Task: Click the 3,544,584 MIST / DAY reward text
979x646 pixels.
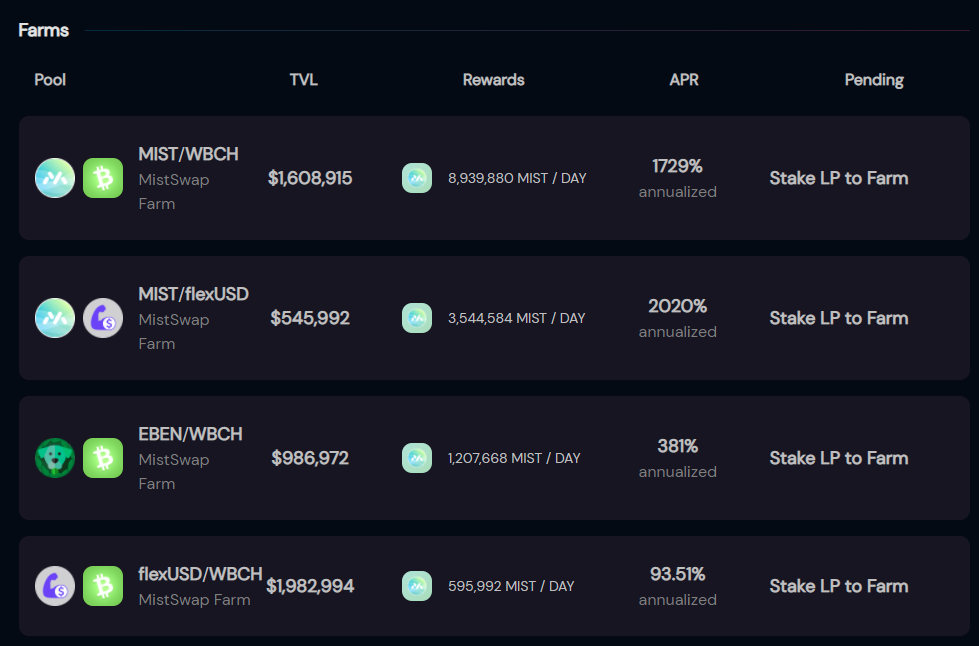Action: coord(516,318)
